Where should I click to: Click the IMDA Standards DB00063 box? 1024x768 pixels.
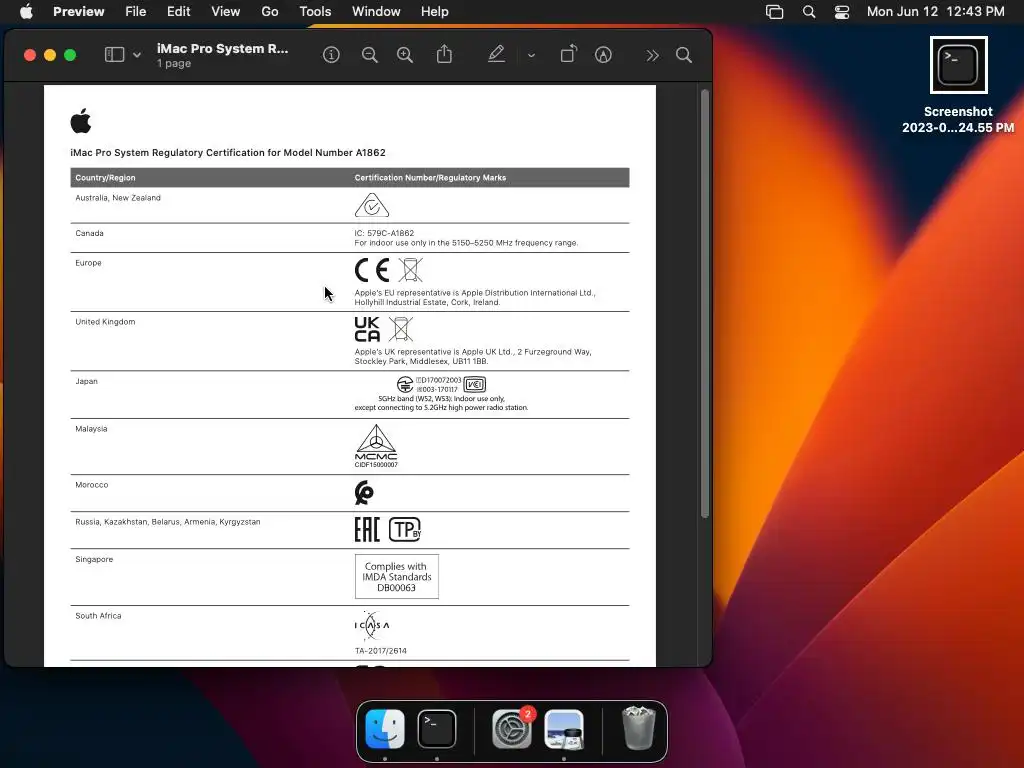tap(397, 577)
